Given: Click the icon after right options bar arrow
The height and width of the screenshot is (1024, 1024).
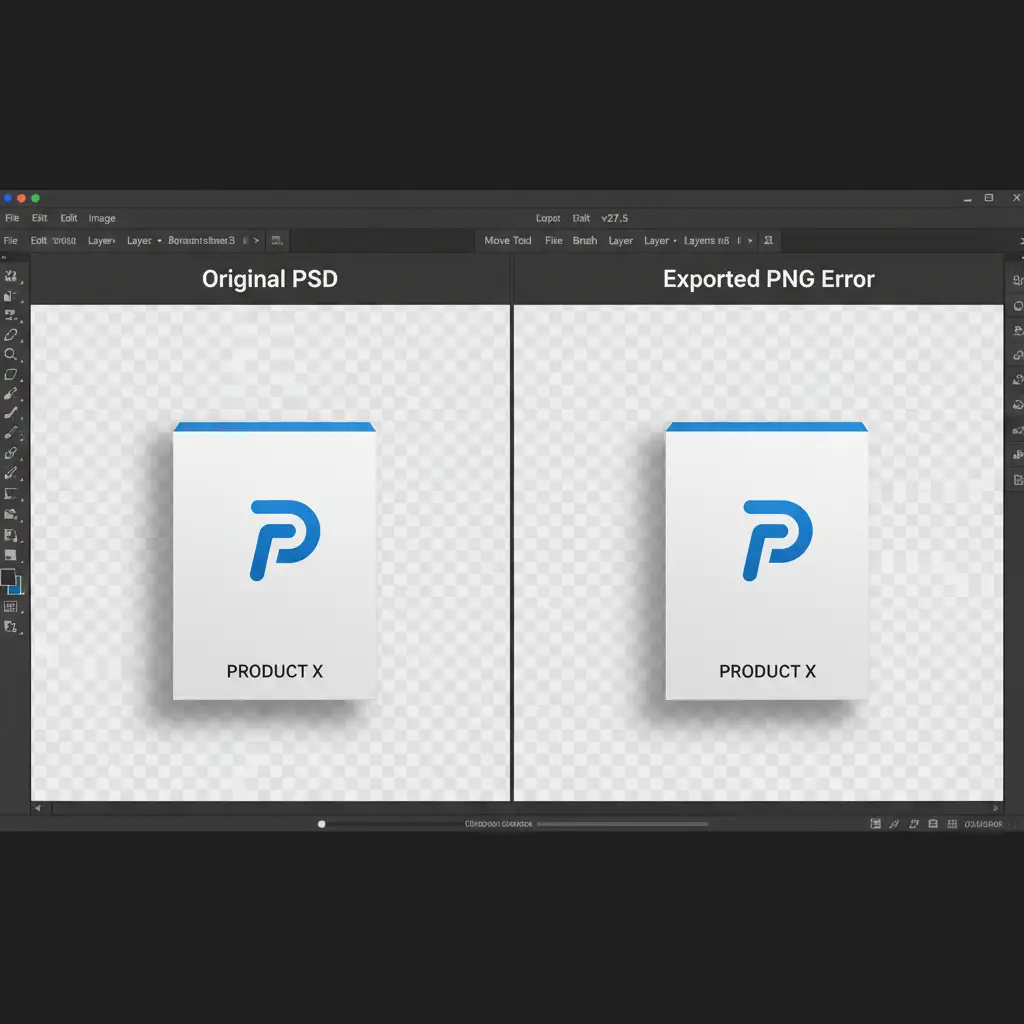Looking at the screenshot, I should 768,241.
